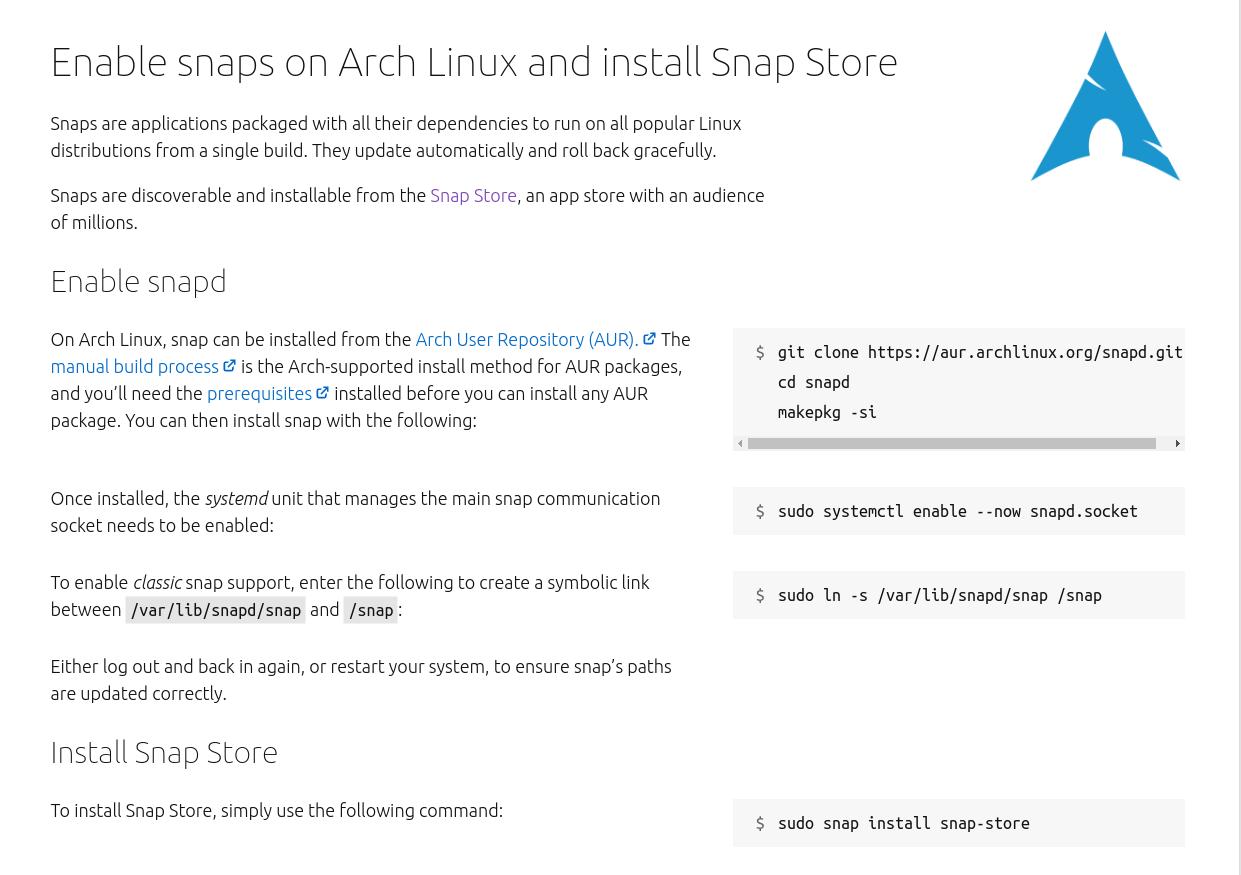Click the inline /var/lib/snapd/snap code label
This screenshot has height=875, width=1241.
click(x=215, y=610)
